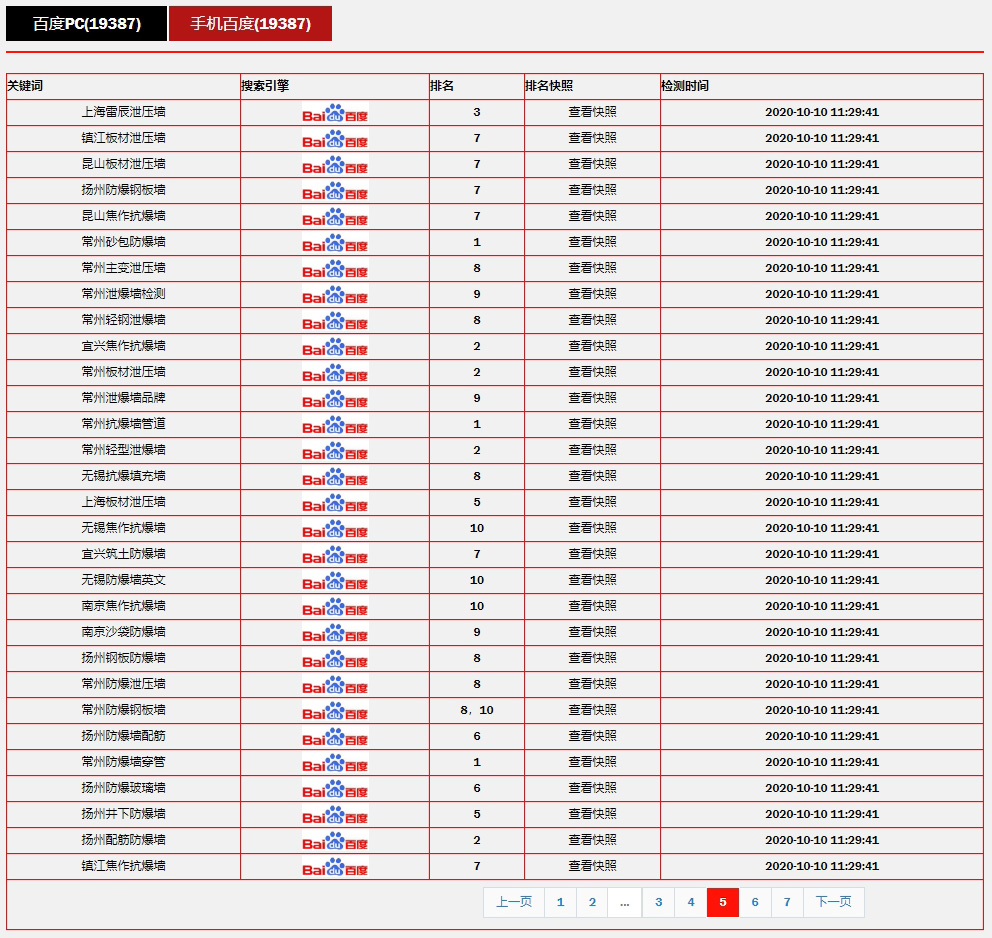This screenshot has width=992, height=938.
Task: Click Baidu logo in 上海雷辰泄压墙 row
Action: (335, 113)
